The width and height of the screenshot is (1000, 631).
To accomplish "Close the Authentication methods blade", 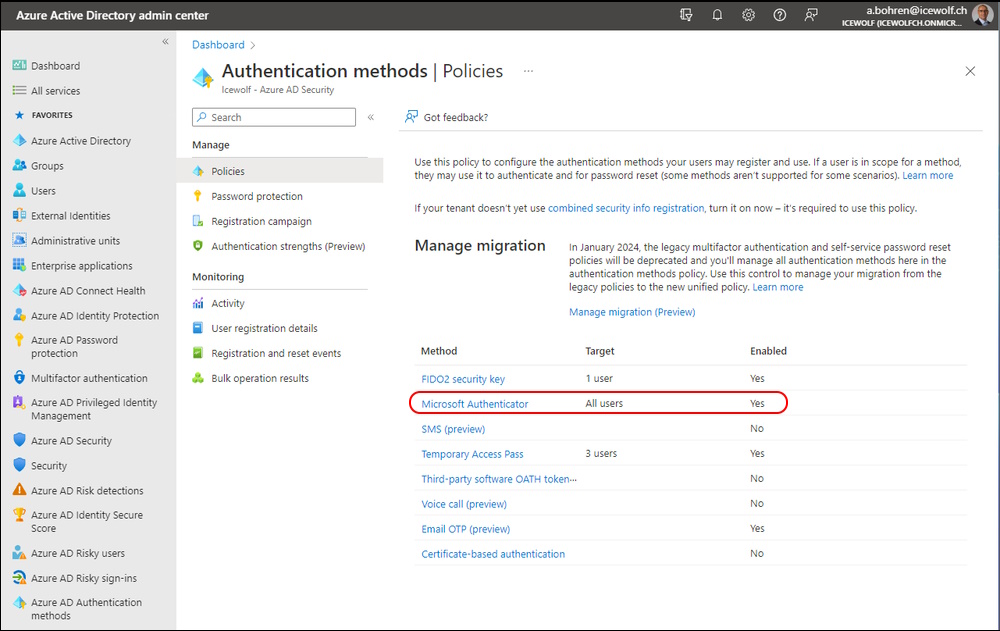I will (970, 71).
